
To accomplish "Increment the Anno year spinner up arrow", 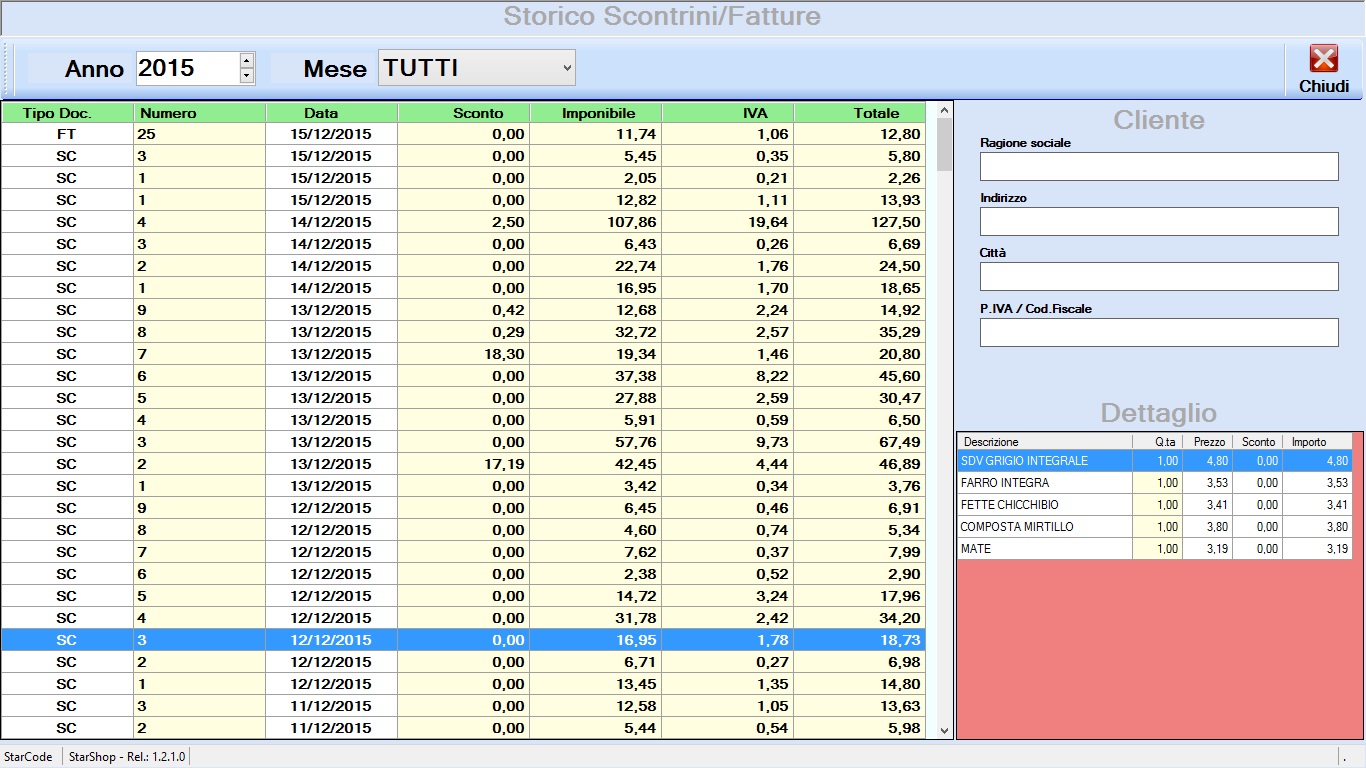I will [x=247, y=61].
